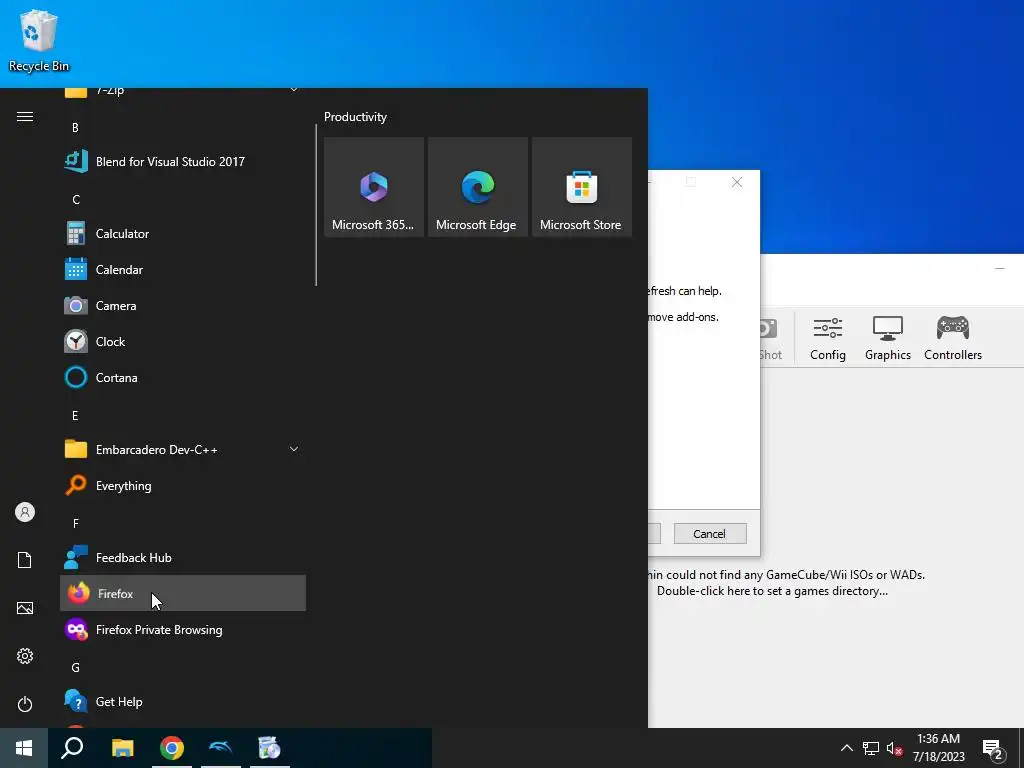
Task: Open Google Chrome from the taskbar
Action: pos(172,748)
